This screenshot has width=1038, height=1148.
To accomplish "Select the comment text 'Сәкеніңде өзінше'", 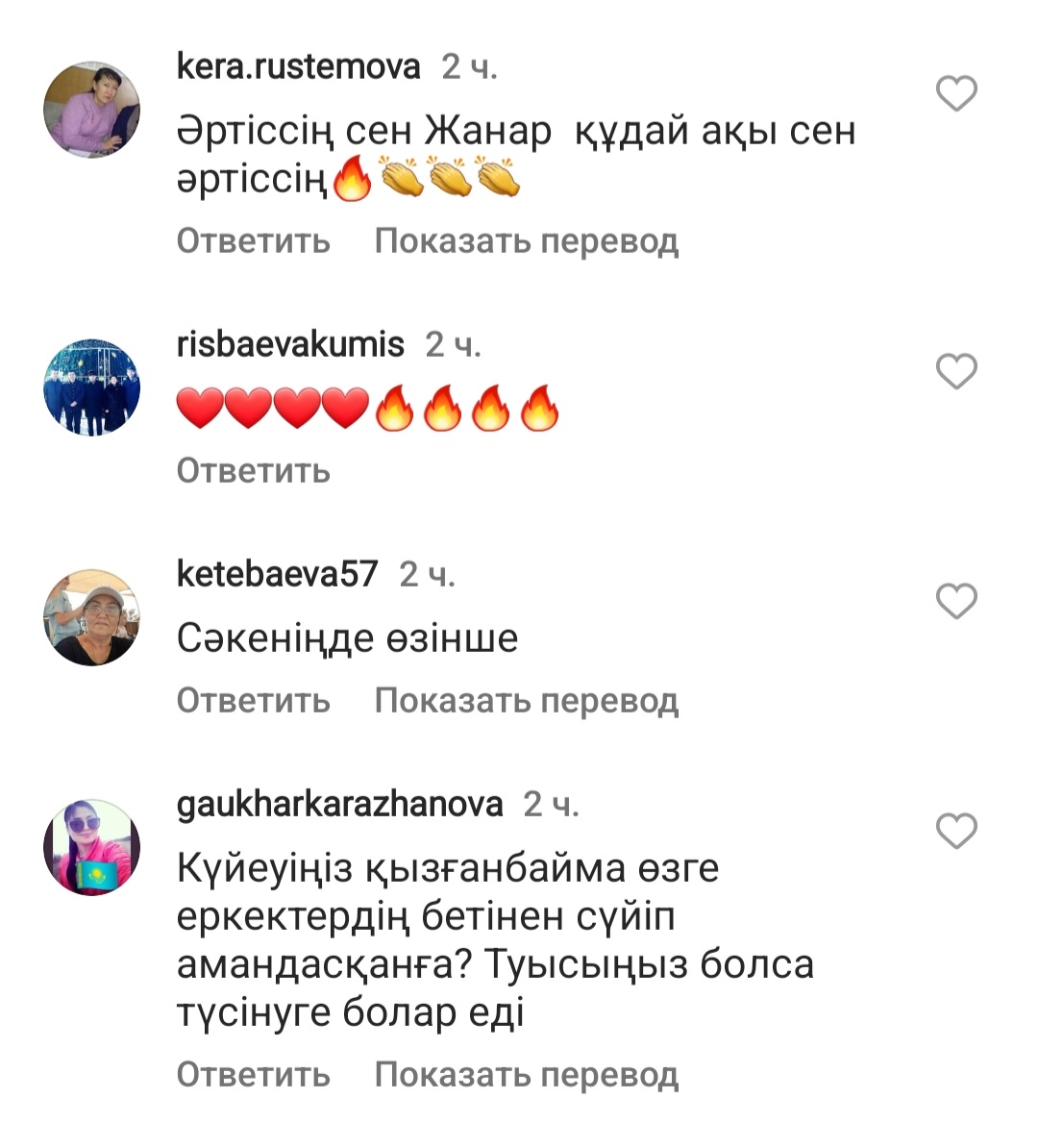I will [x=347, y=637].
